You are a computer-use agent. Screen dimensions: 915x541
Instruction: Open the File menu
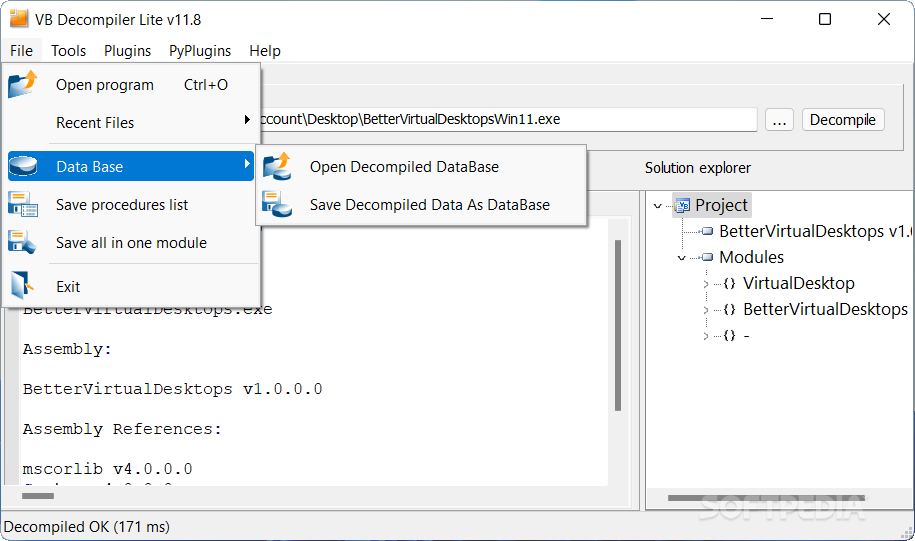point(22,51)
